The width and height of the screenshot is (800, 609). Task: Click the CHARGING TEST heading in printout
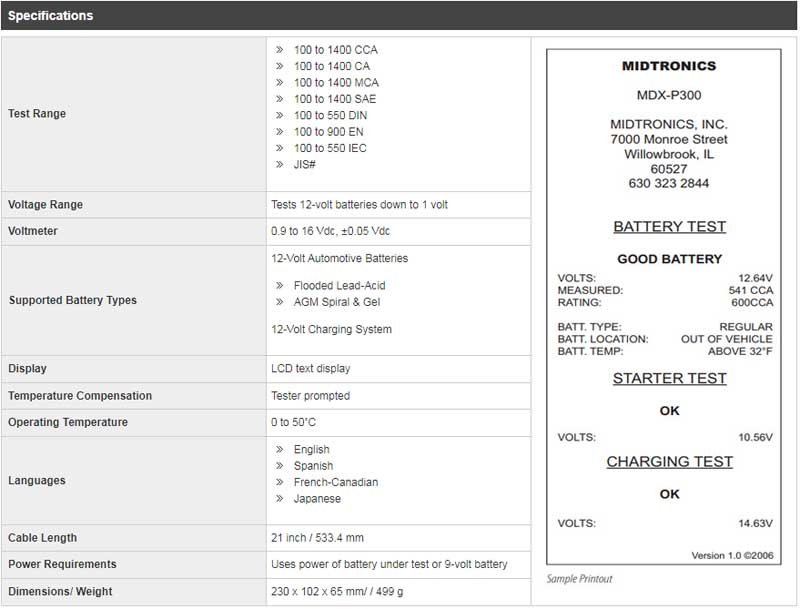[x=669, y=462]
